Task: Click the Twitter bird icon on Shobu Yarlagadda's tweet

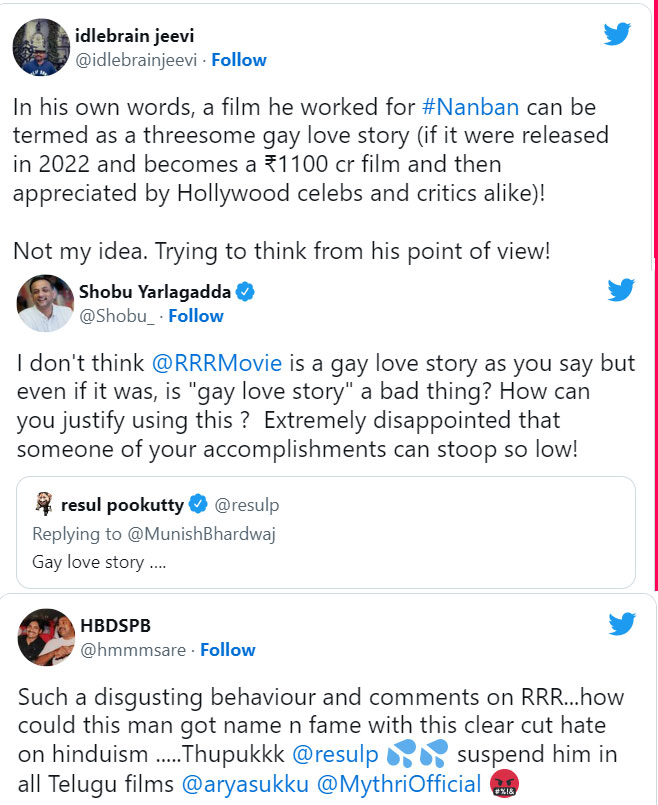Action: pos(621,290)
